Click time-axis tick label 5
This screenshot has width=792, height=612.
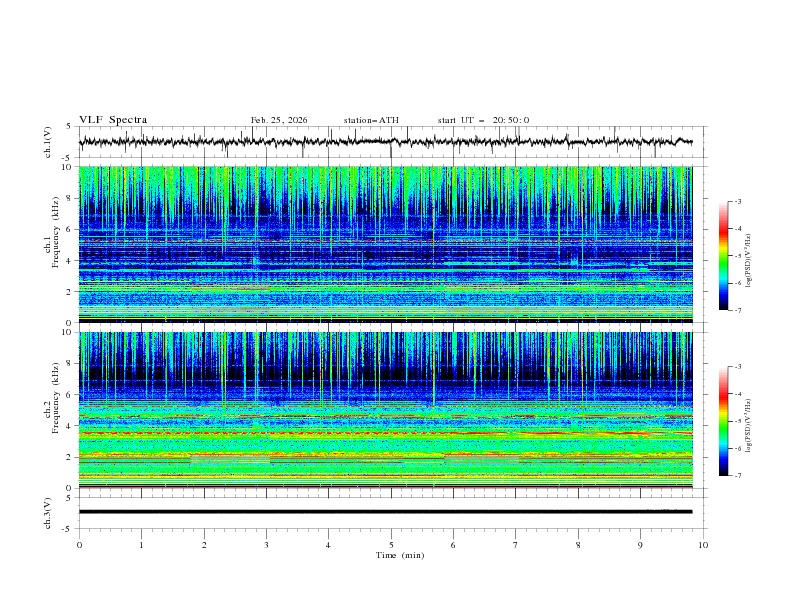click(x=391, y=545)
